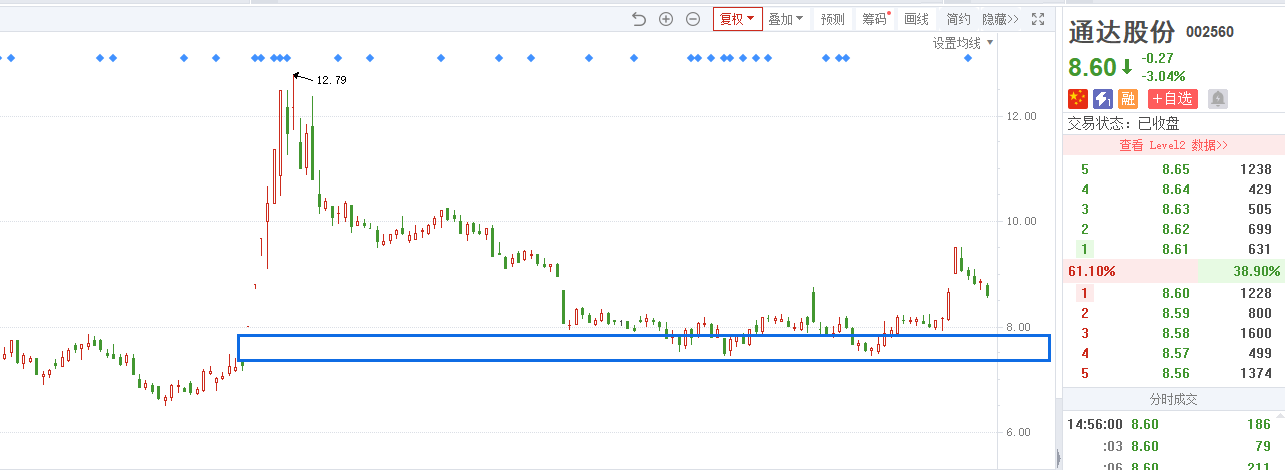Click the undo arrow in chart toolbar

pyautogui.click(x=639, y=19)
